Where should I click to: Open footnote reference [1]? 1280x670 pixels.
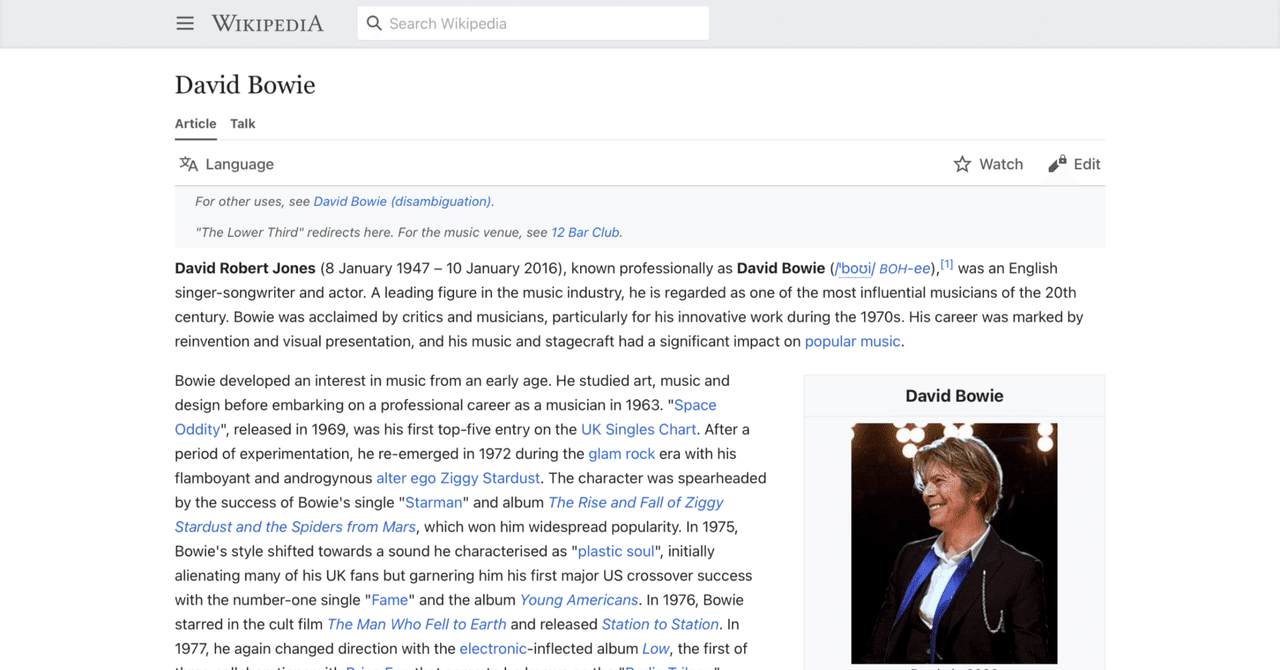pos(947,265)
